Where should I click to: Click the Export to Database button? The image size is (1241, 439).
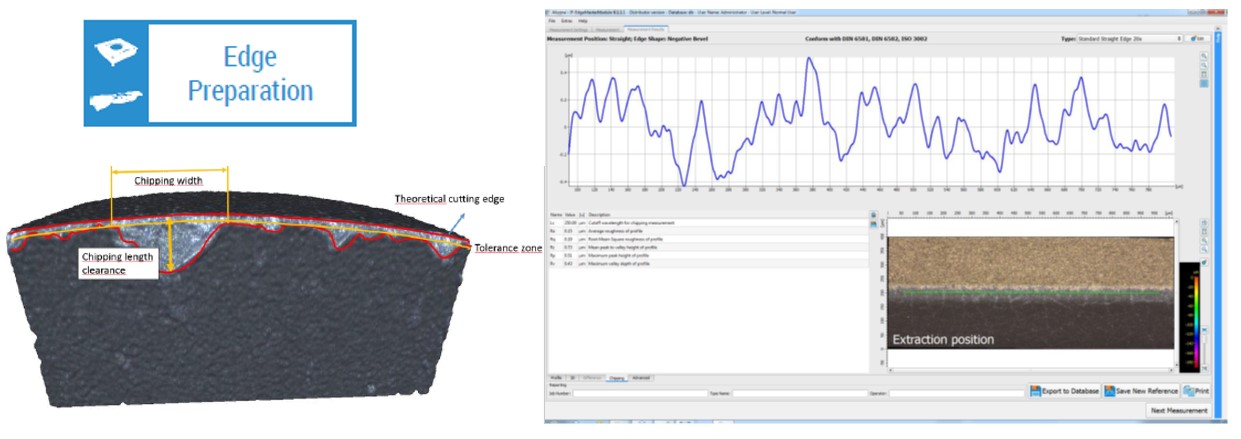[x=1065, y=391]
